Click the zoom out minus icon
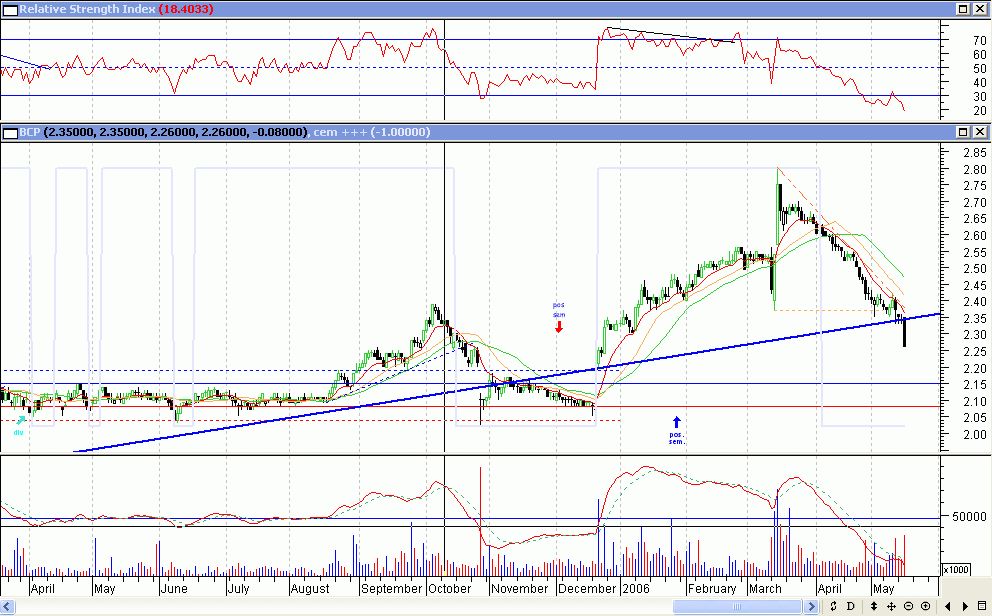 (x=908, y=607)
